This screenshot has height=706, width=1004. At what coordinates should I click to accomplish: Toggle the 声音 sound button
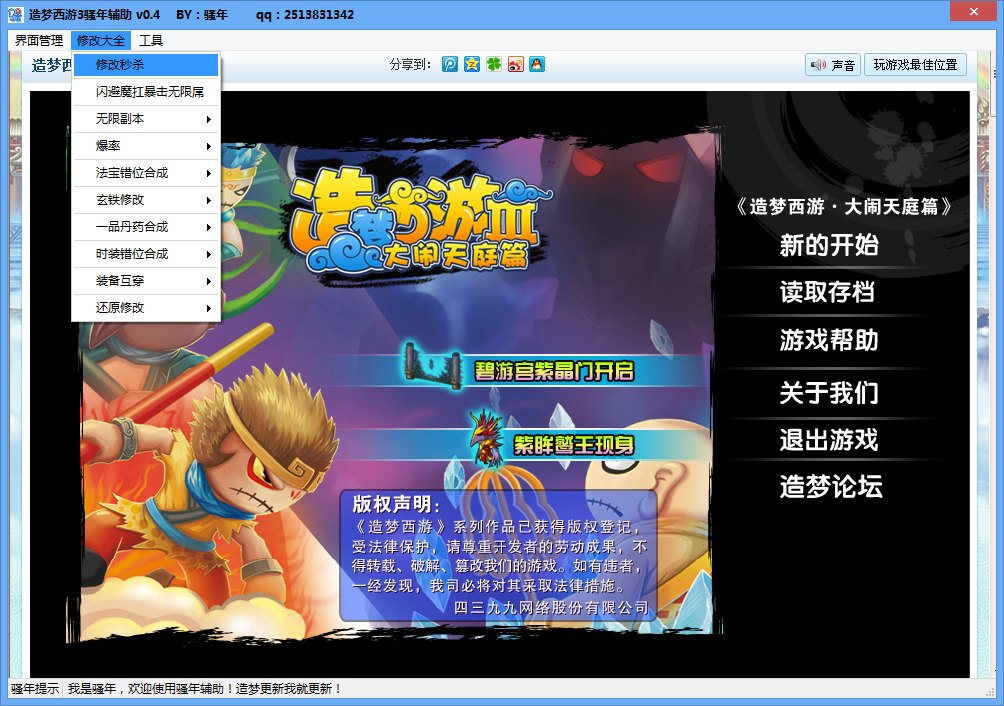833,65
